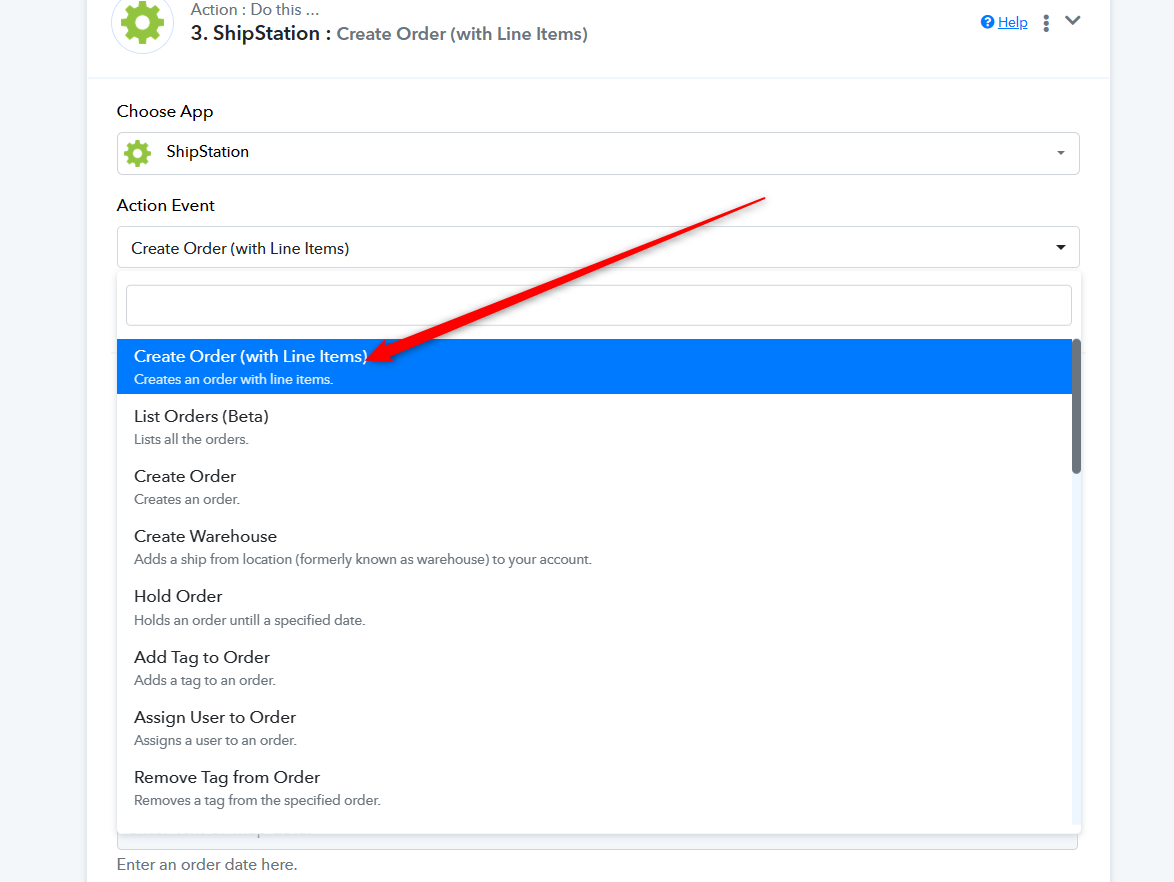
Task: Select Create Order (with Line Items) option
Action: (594, 366)
